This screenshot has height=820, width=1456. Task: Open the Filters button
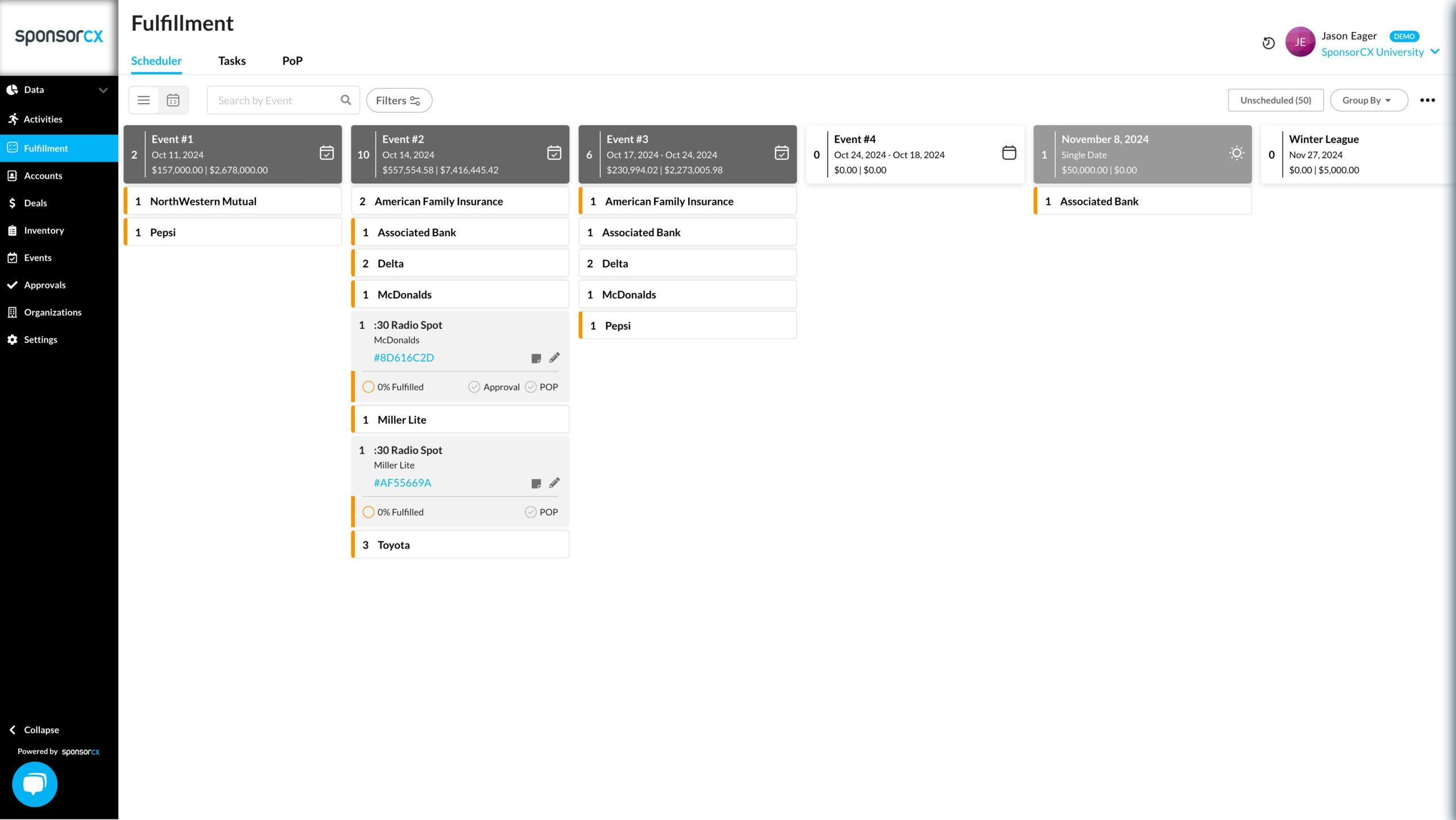[399, 100]
